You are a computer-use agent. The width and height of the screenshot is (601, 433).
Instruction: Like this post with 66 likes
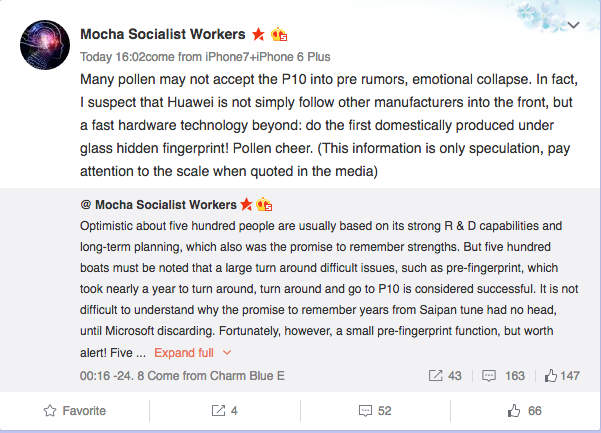tap(524, 410)
